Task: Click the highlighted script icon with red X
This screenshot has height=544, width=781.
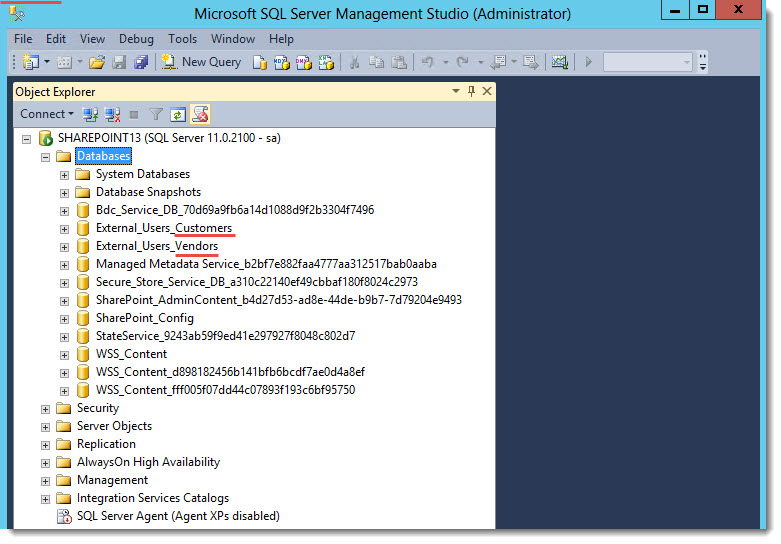Action: (x=200, y=115)
